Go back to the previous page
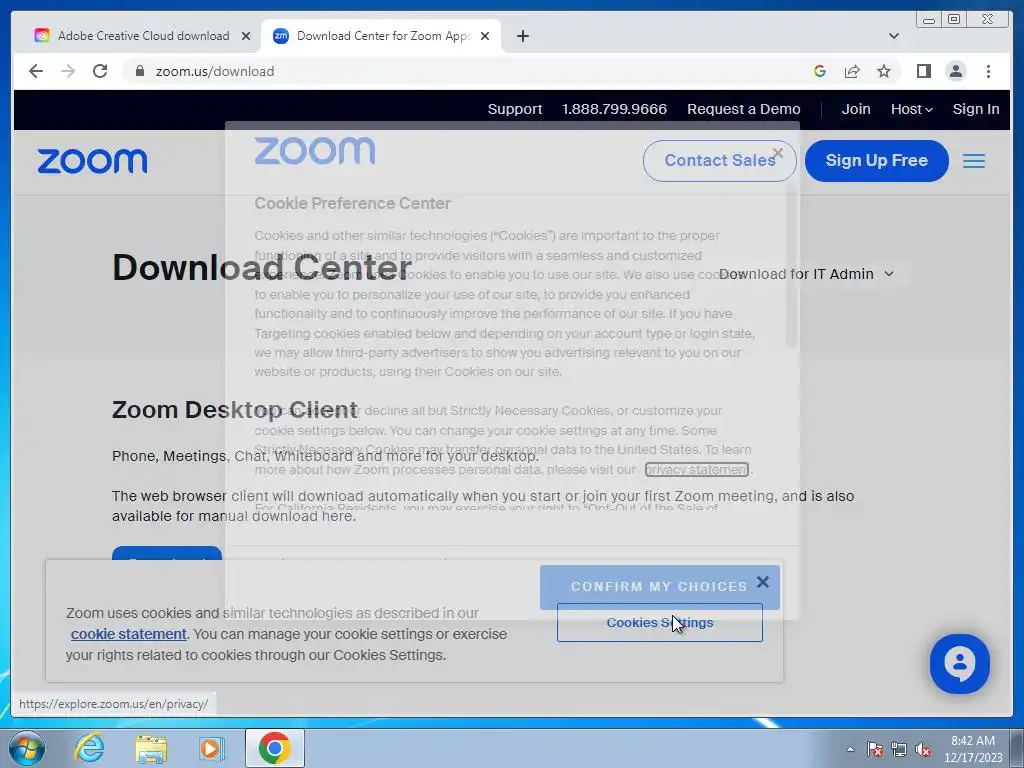Viewport: 1024px width, 768px height. click(x=36, y=71)
